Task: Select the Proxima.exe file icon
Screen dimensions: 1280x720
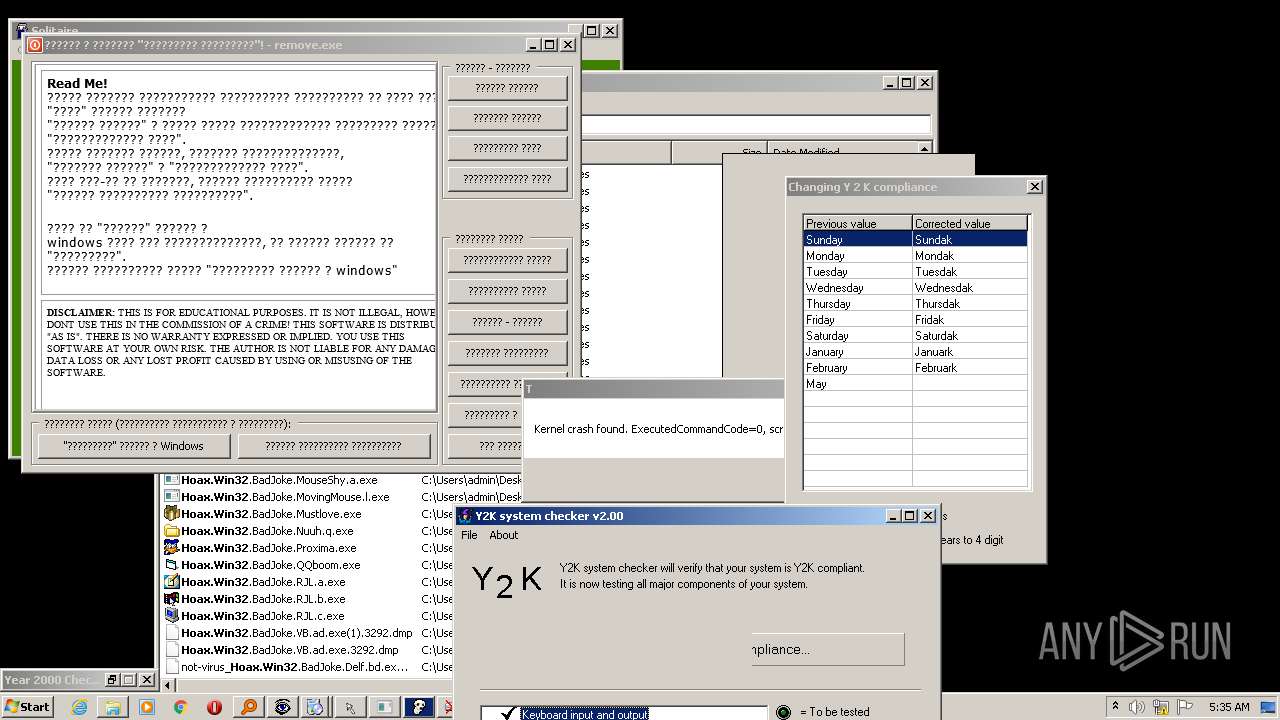Action: 171,548
